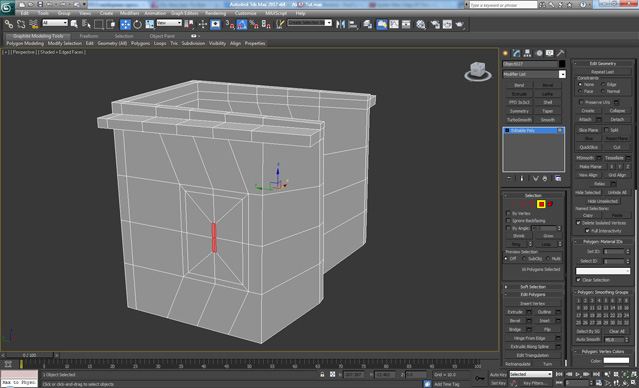Click the Play Animation button

pyautogui.click(x=577, y=374)
